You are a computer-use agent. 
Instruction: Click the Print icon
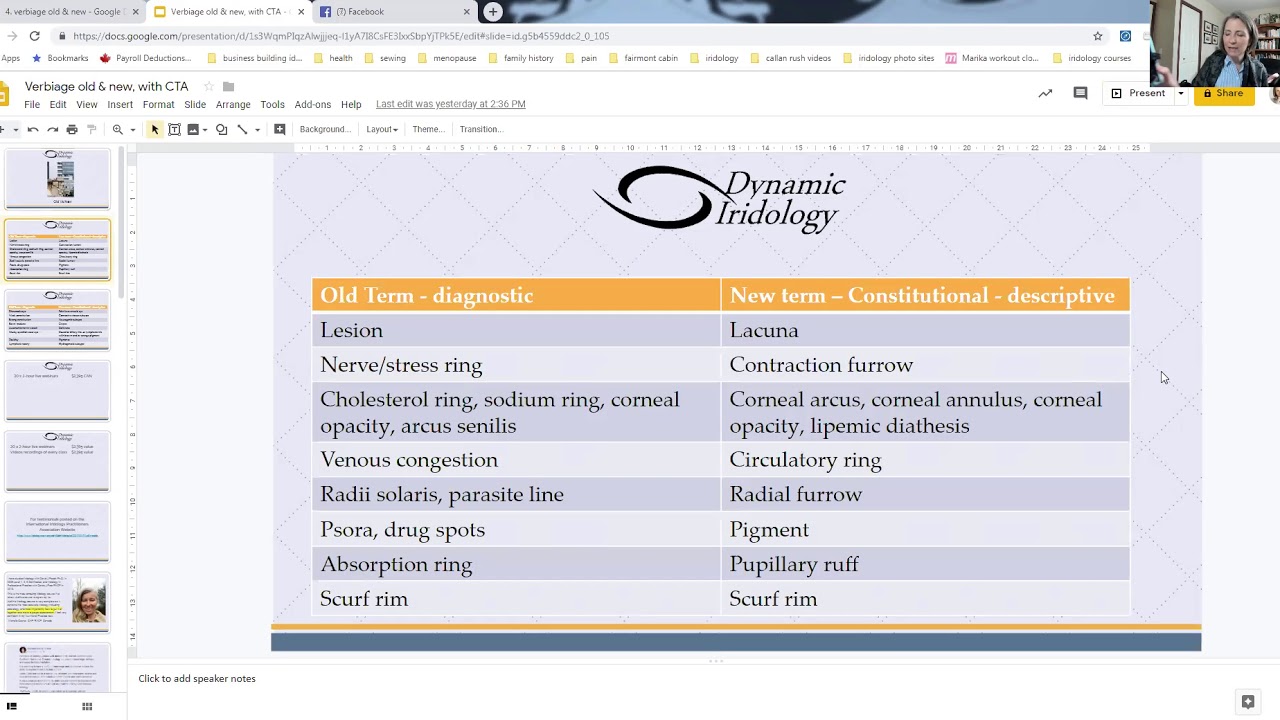pyautogui.click(x=72, y=129)
